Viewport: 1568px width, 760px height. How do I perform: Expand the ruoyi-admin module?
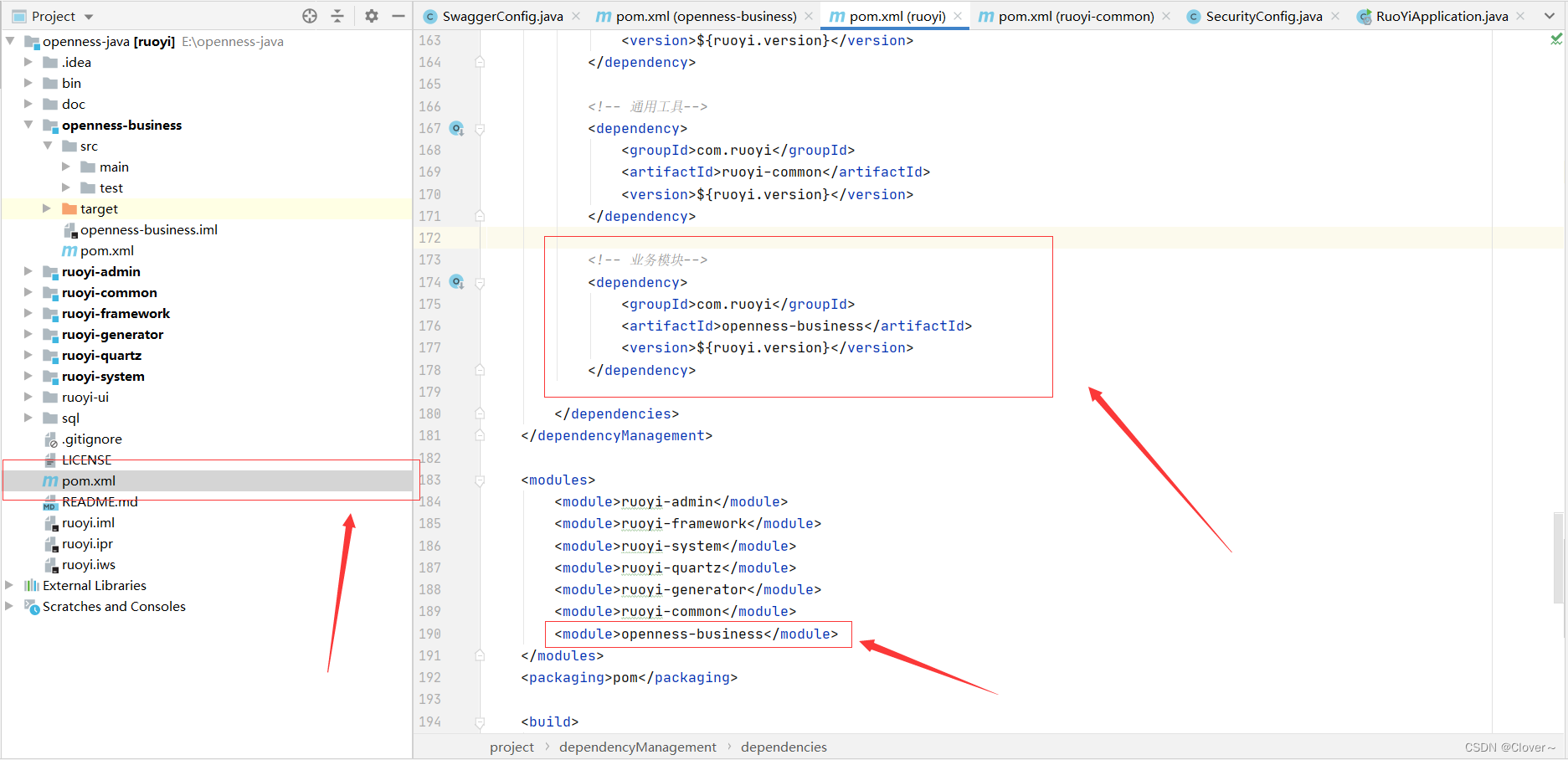pyautogui.click(x=28, y=271)
